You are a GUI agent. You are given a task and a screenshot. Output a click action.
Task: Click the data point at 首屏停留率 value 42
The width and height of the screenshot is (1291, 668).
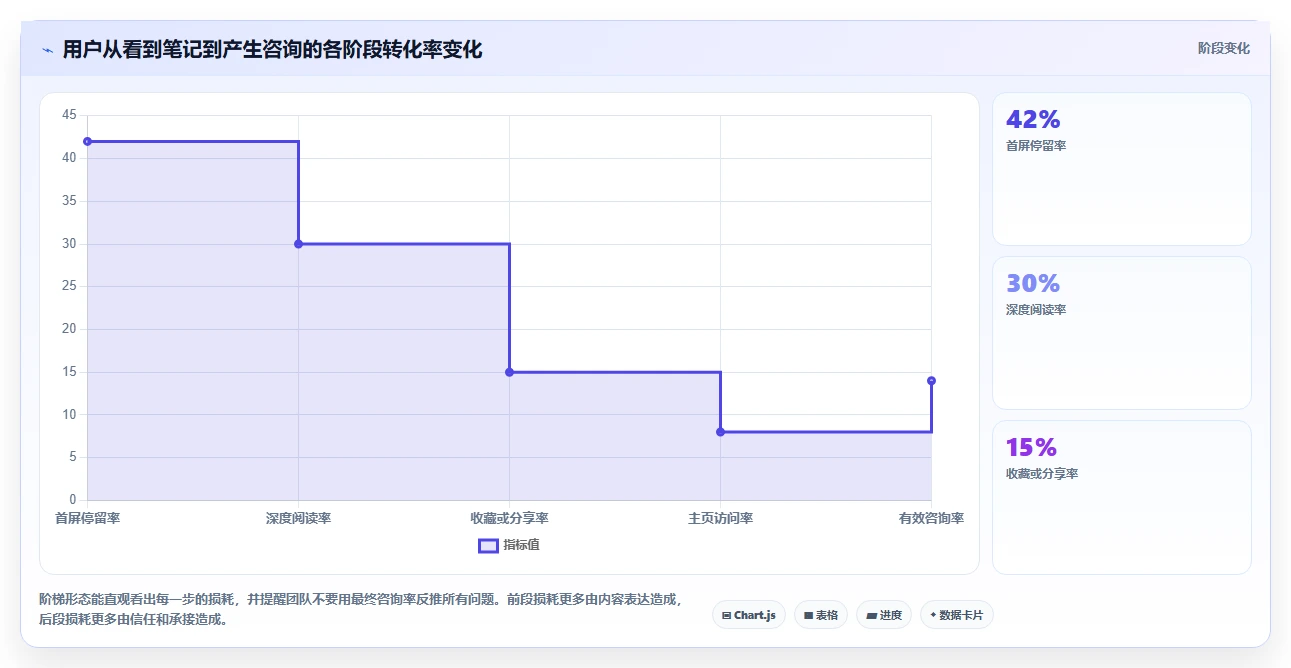pos(88,141)
